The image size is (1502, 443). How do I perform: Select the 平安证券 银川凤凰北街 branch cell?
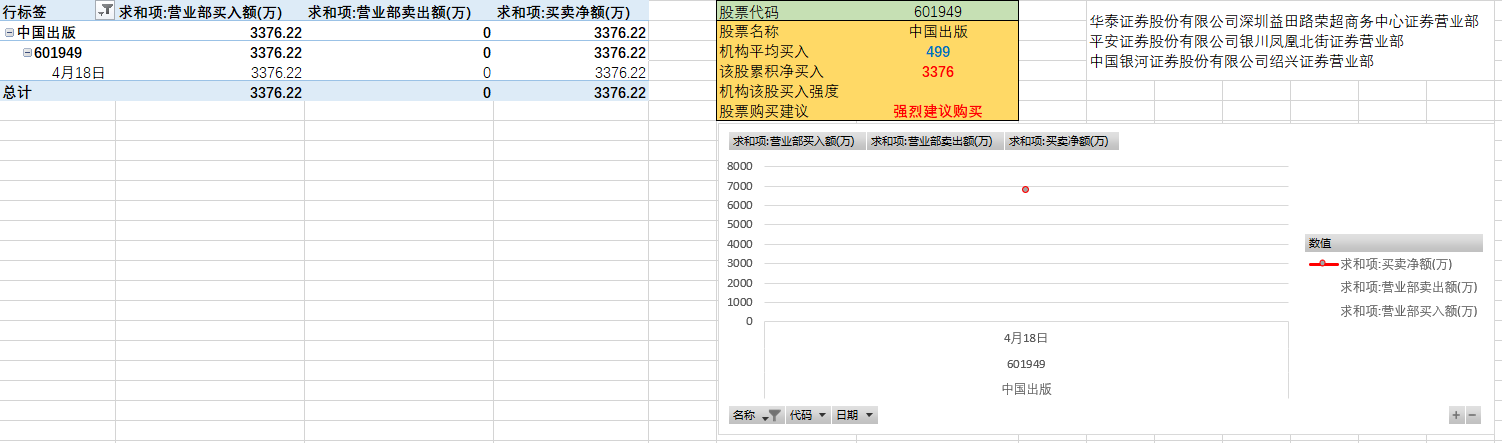tap(1246, 41)
